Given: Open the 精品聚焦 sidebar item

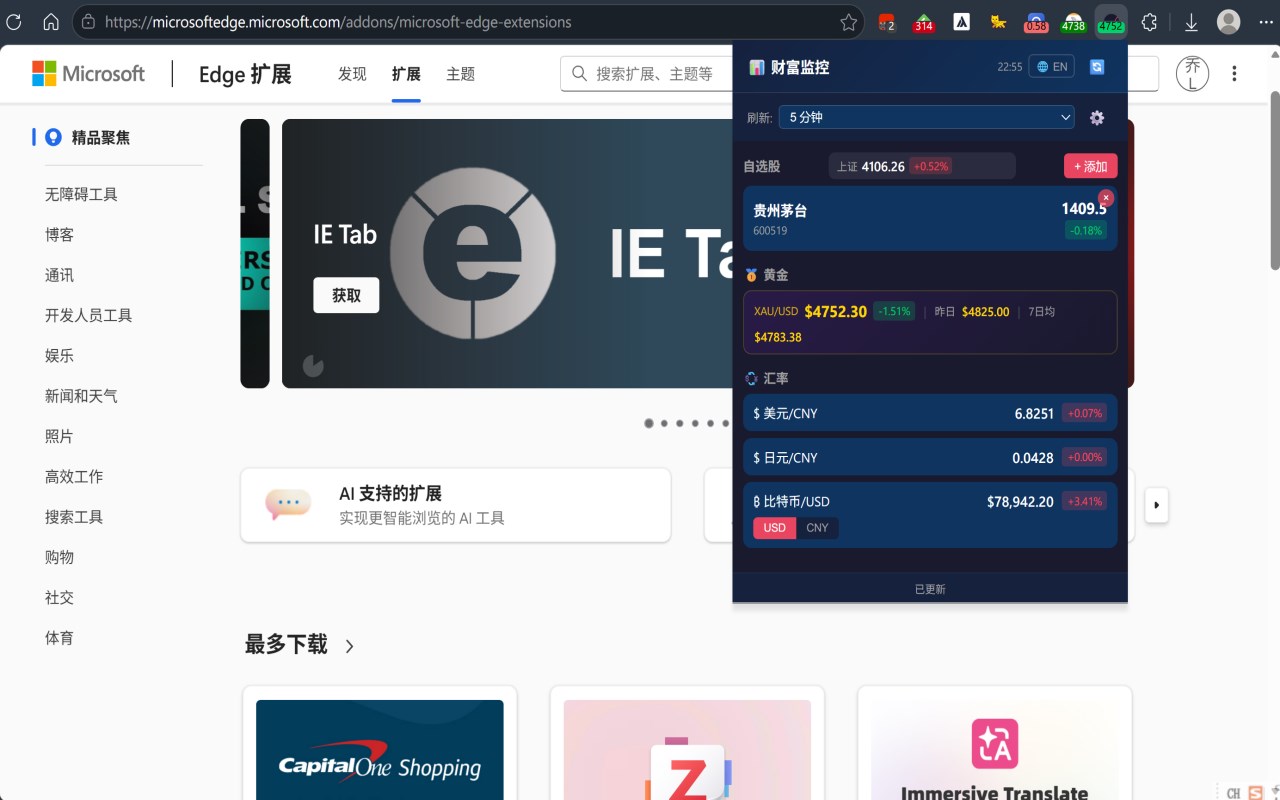Looking at the screenshot, I should click(x=100, y=137).
